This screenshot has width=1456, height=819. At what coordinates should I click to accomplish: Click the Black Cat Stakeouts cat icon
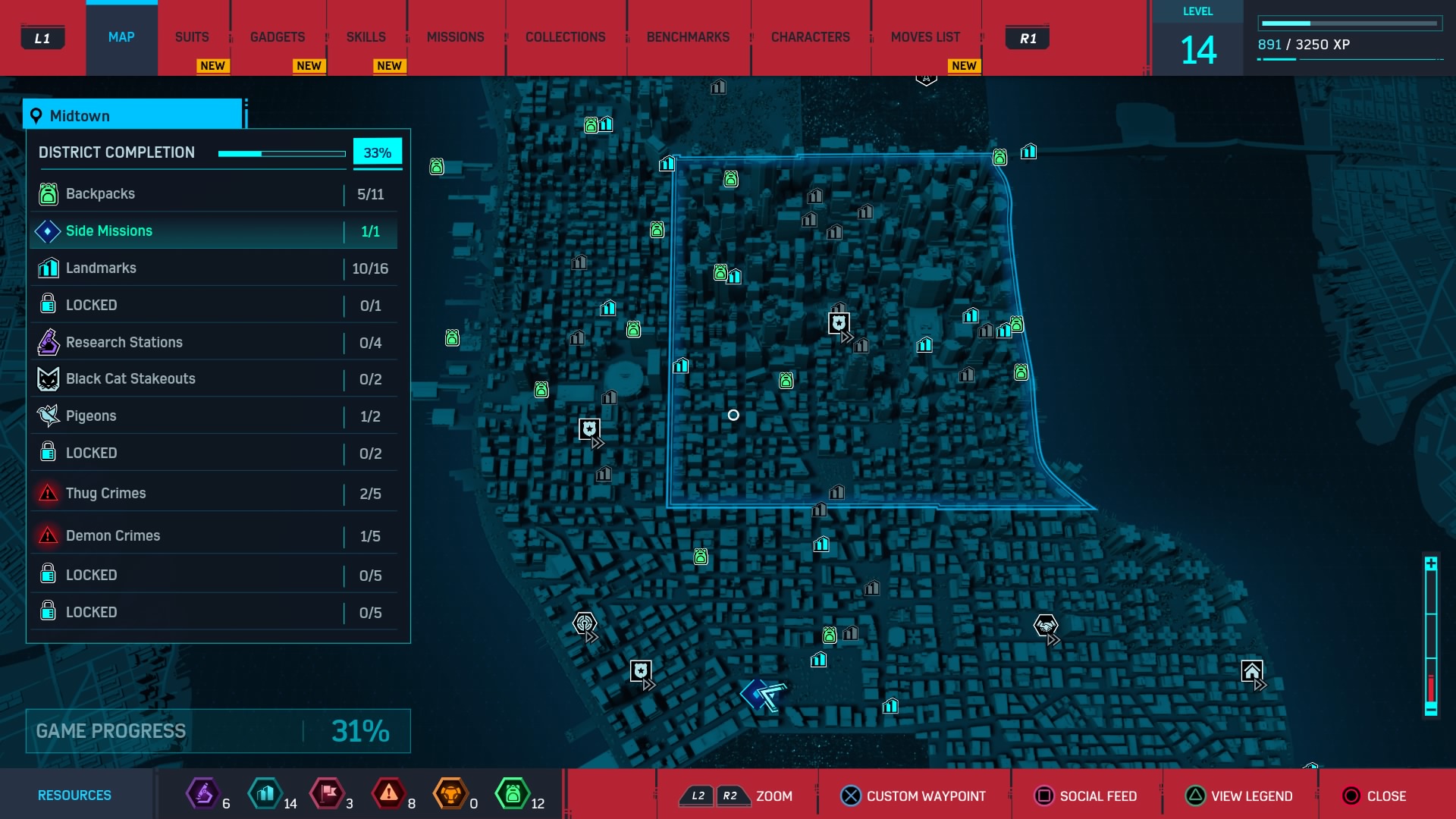click(x=48, y=379)
